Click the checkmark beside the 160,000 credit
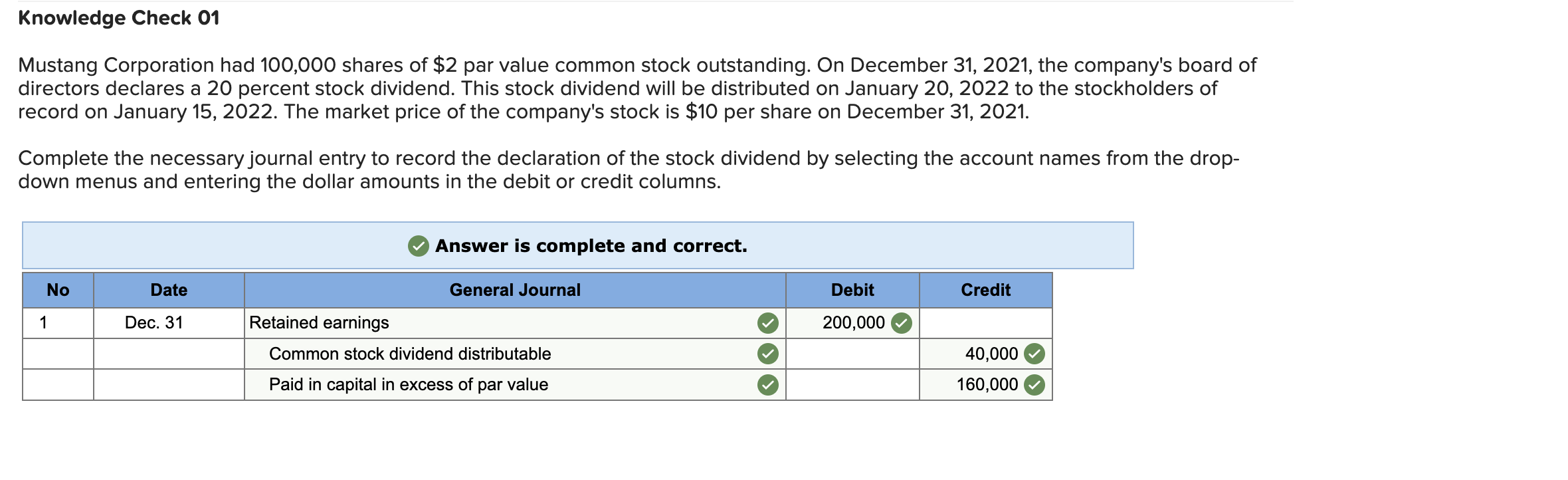Screen dimensions: 1568x480 point(1034,384)
